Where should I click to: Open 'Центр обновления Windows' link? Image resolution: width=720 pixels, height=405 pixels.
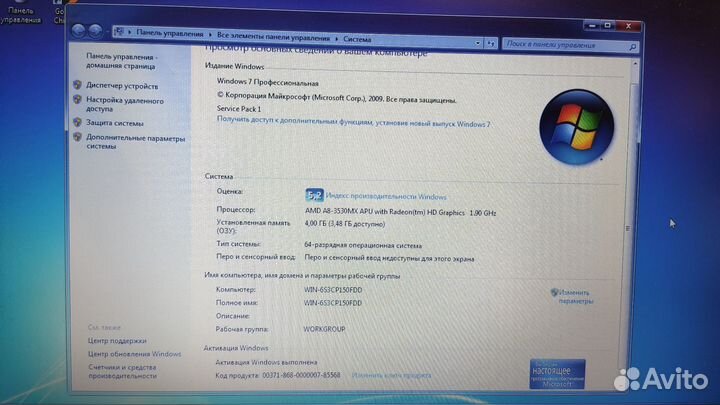click(134, 354)
